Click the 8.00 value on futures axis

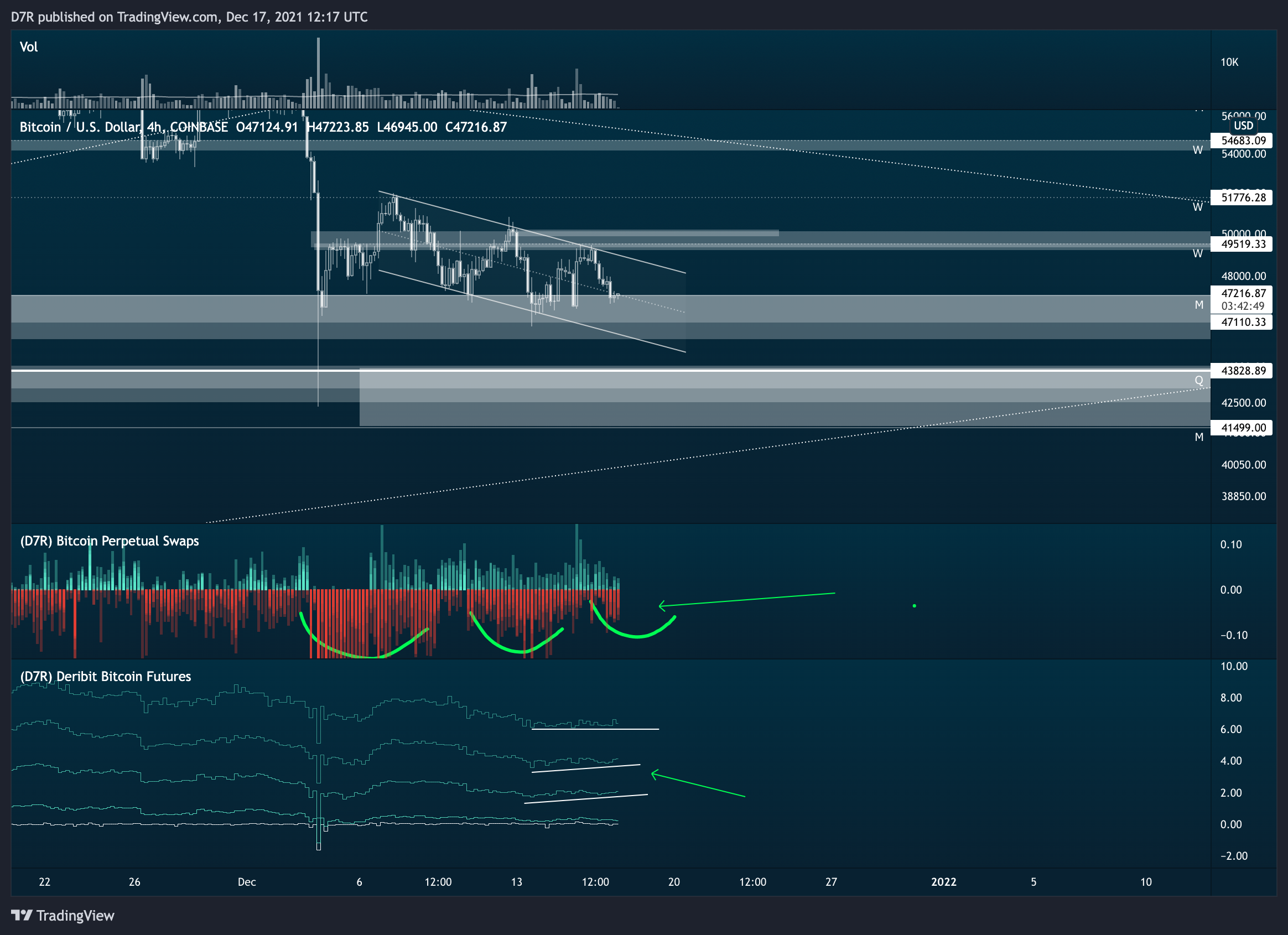point(1231,698)
